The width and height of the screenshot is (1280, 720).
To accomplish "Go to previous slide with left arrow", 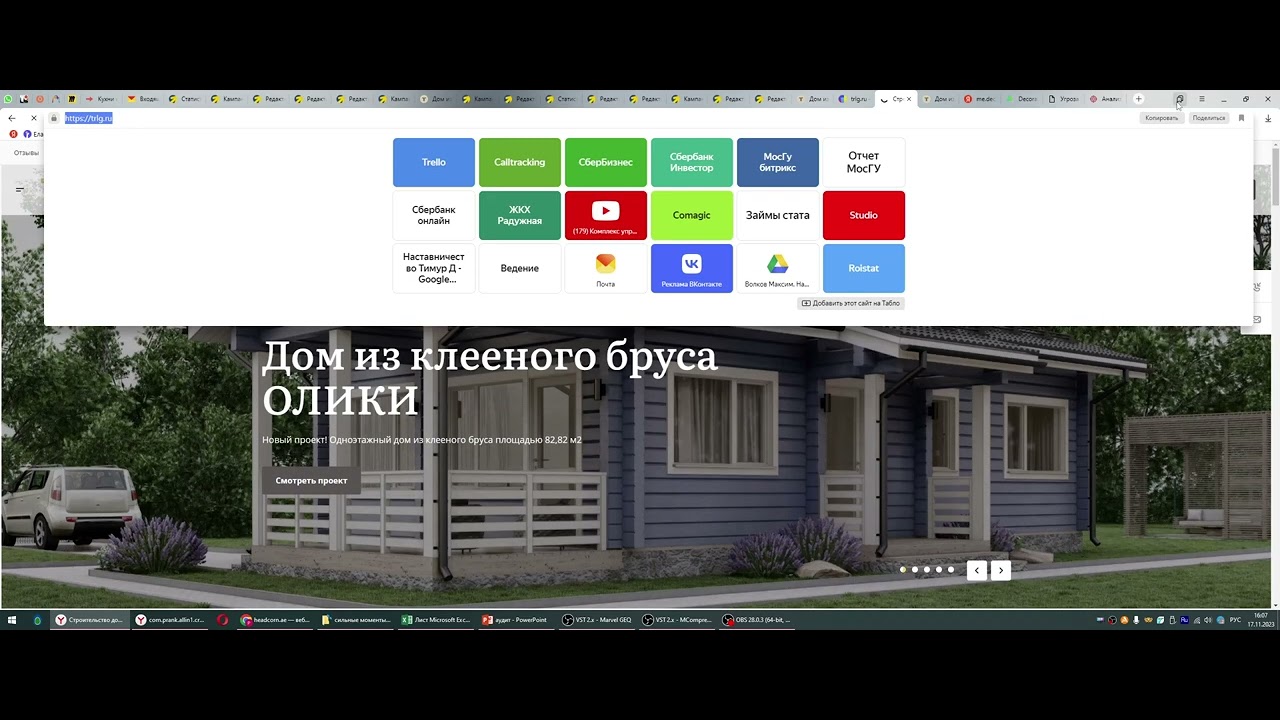I will [x=977, y=570].
